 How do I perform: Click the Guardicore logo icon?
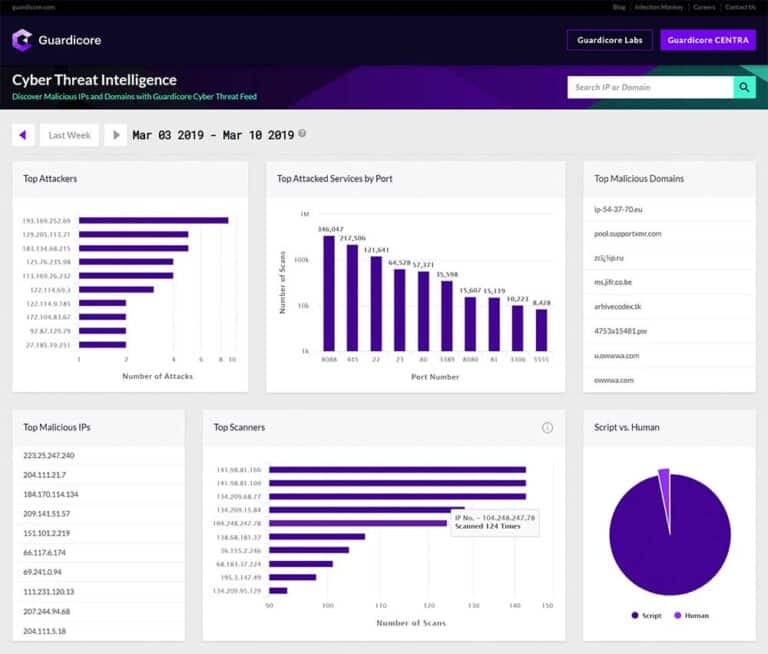(22, 40)
